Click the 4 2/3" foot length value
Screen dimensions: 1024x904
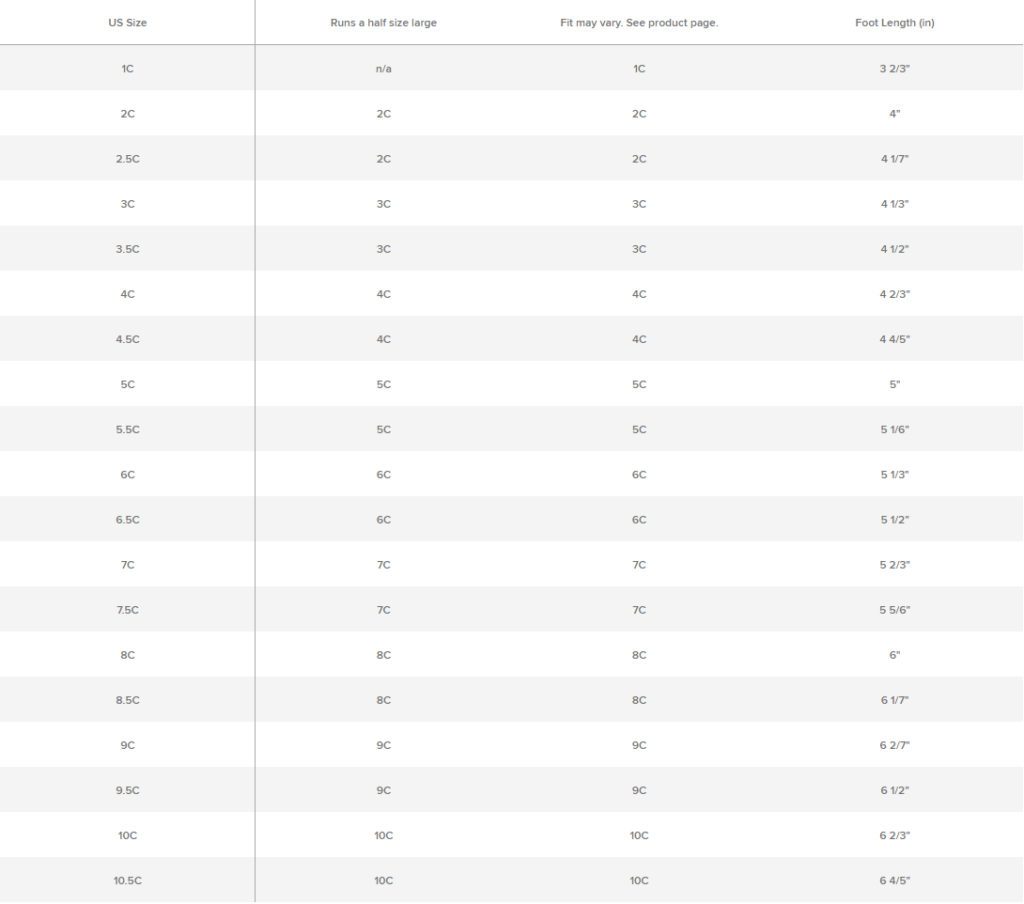[895, 294]
